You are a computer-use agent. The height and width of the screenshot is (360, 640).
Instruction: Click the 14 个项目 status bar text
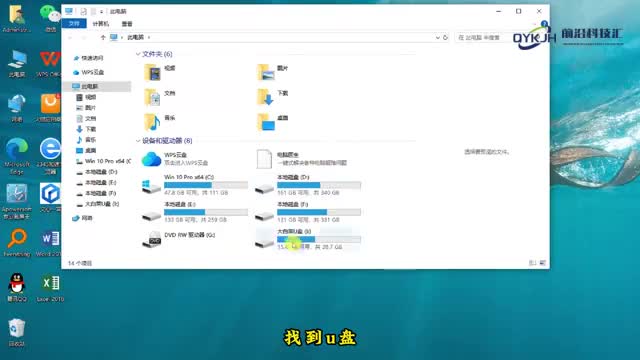click(80, 263)
